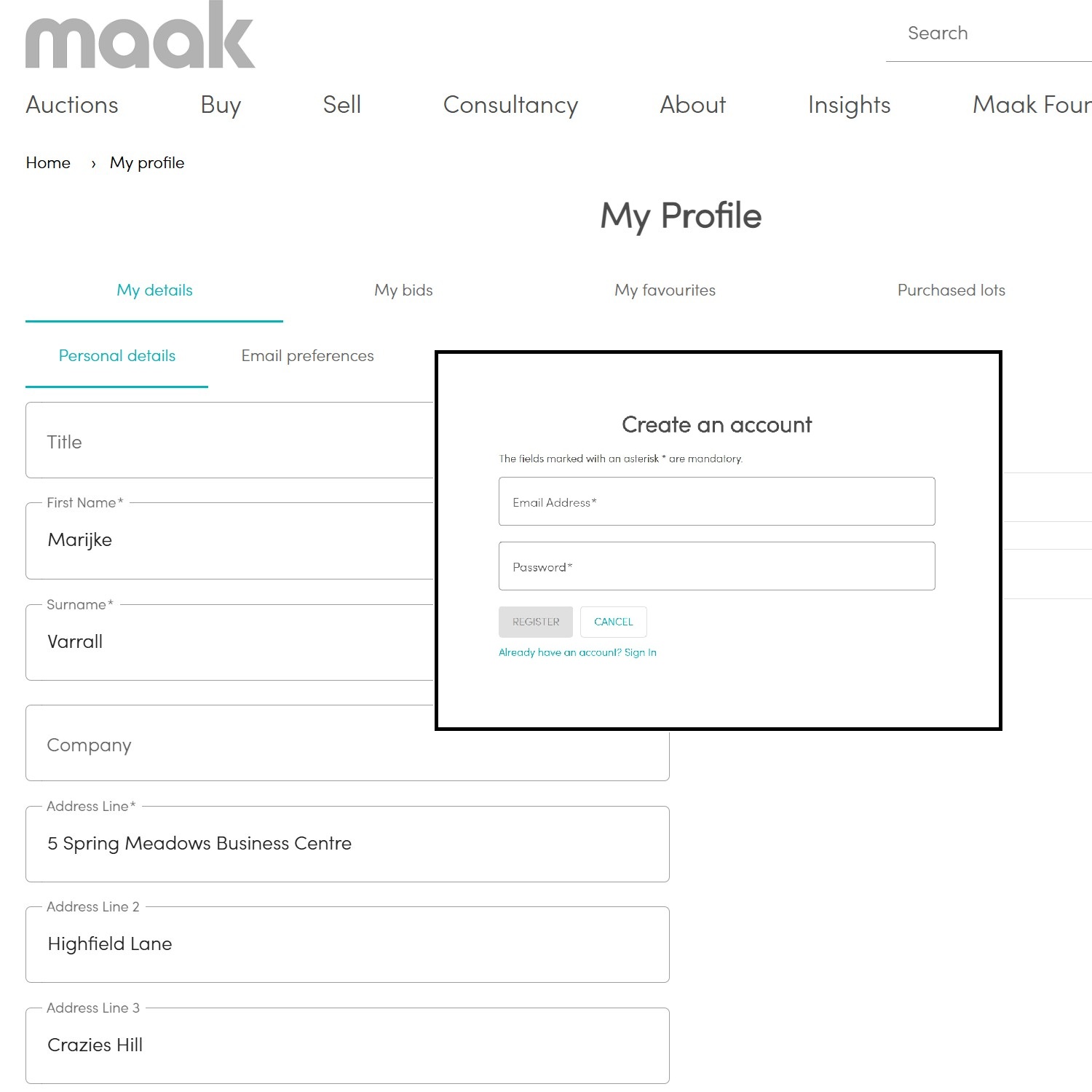This screenshot has height=1092, width=1092.
Task: Click the Search field
Action: pos(983,33)
